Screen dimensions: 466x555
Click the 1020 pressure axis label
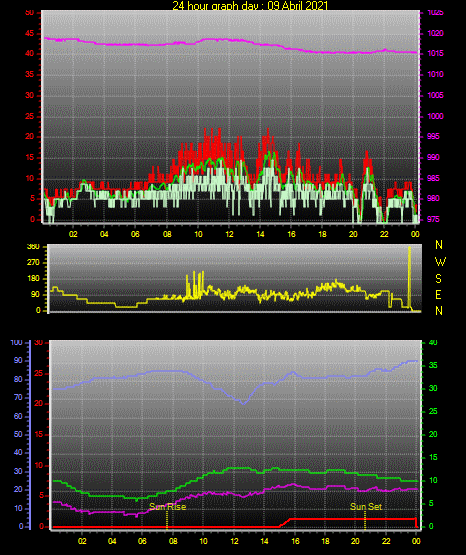435,33
